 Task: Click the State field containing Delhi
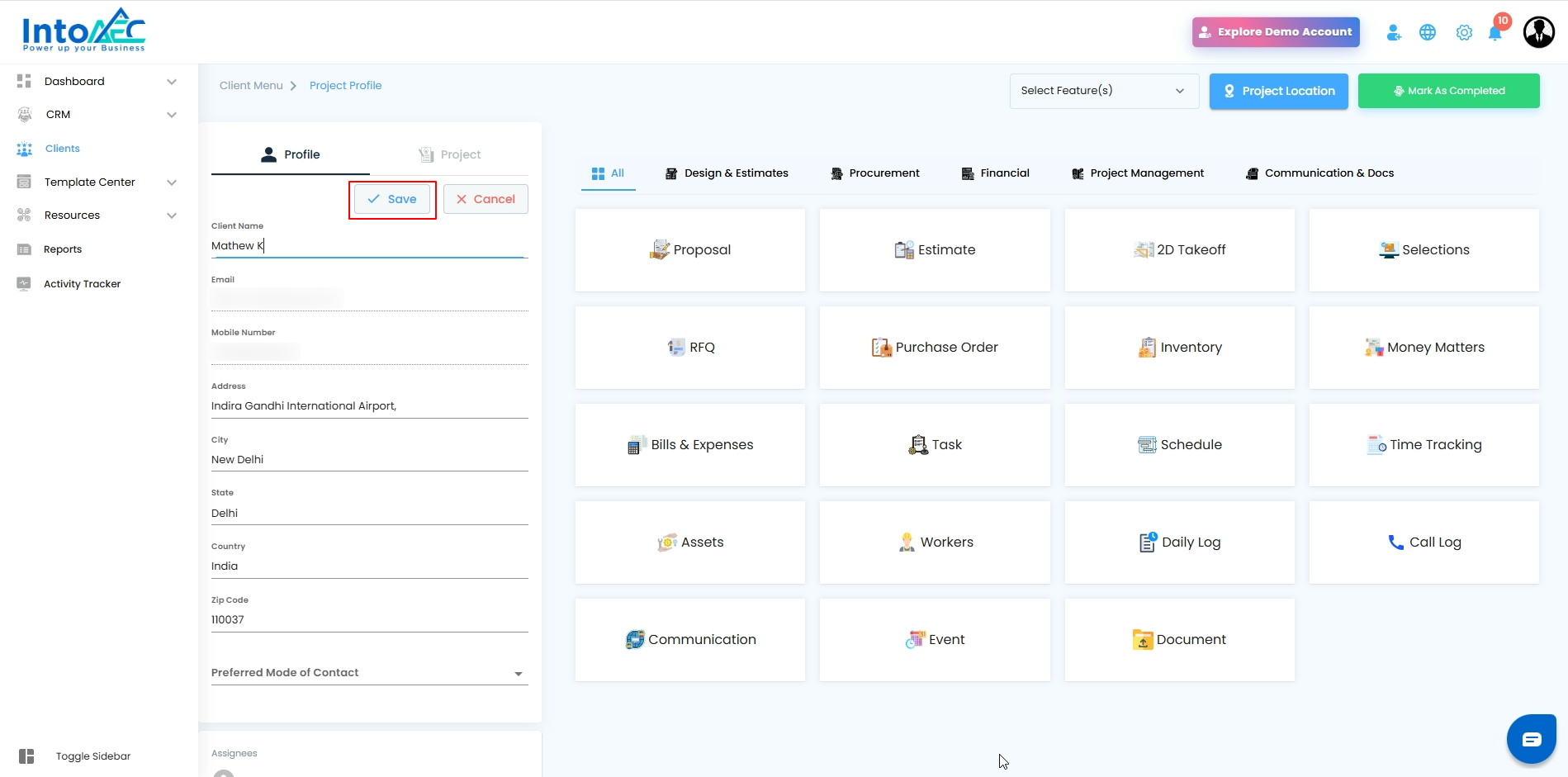click(369, 514)
